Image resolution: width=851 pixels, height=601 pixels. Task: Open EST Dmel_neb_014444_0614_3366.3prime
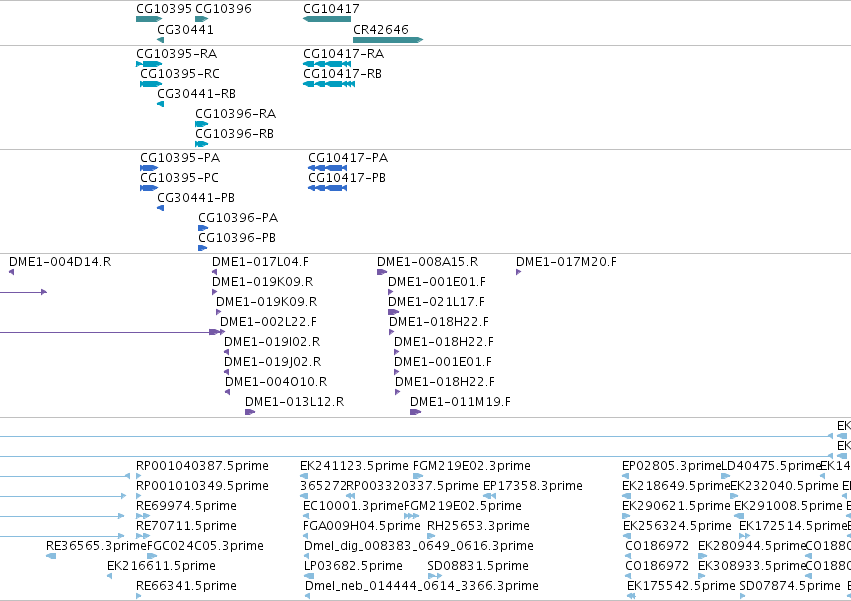(422, 587)
